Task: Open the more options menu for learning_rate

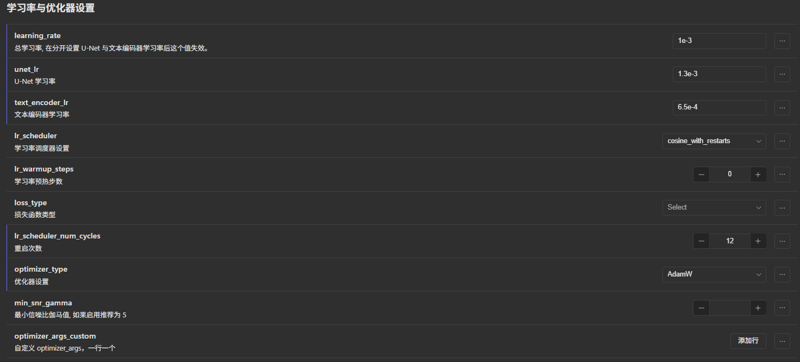Action: [782, 41]
